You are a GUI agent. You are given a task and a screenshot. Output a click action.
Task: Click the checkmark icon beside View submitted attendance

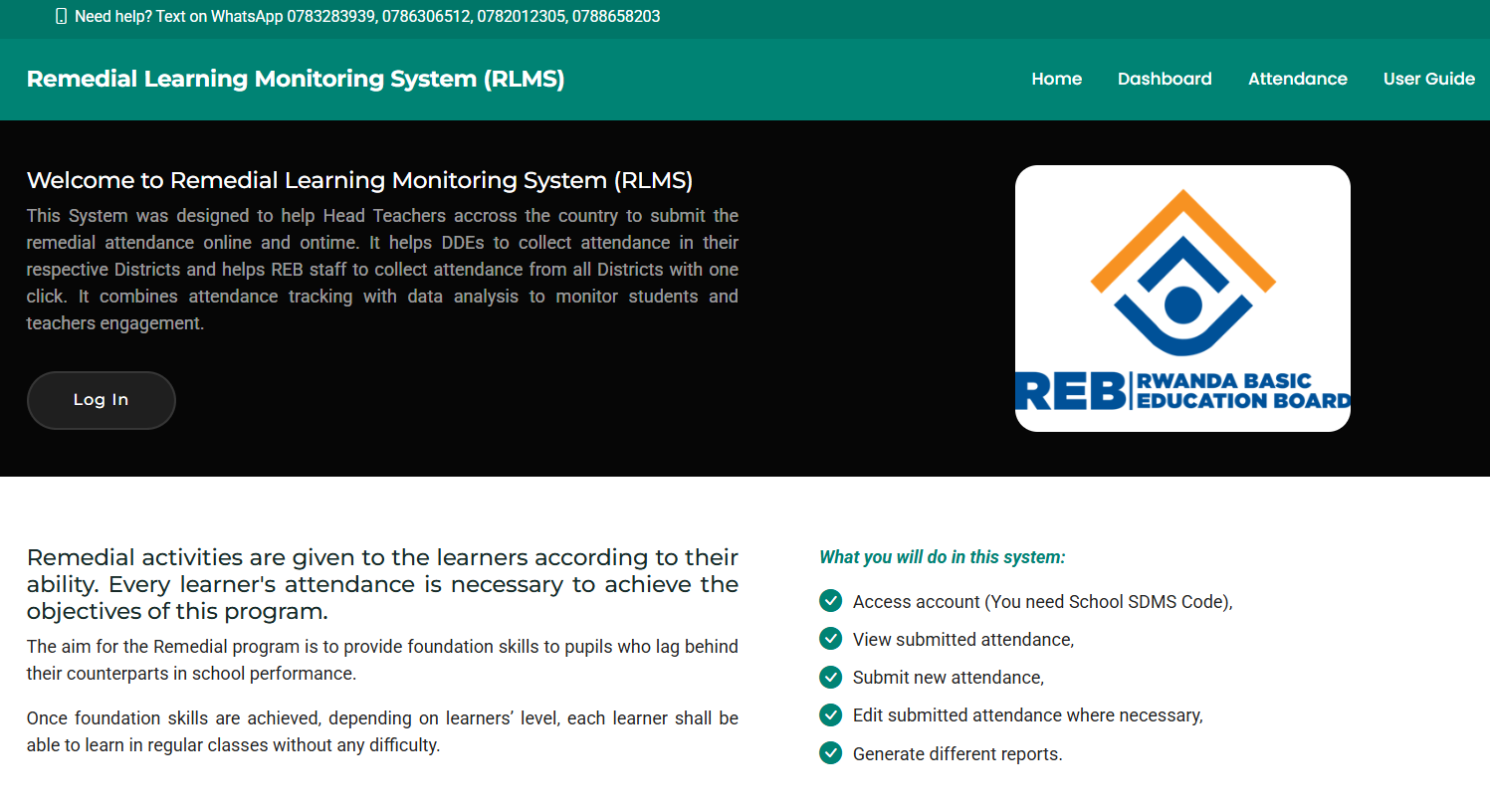(x=830, y=639)
